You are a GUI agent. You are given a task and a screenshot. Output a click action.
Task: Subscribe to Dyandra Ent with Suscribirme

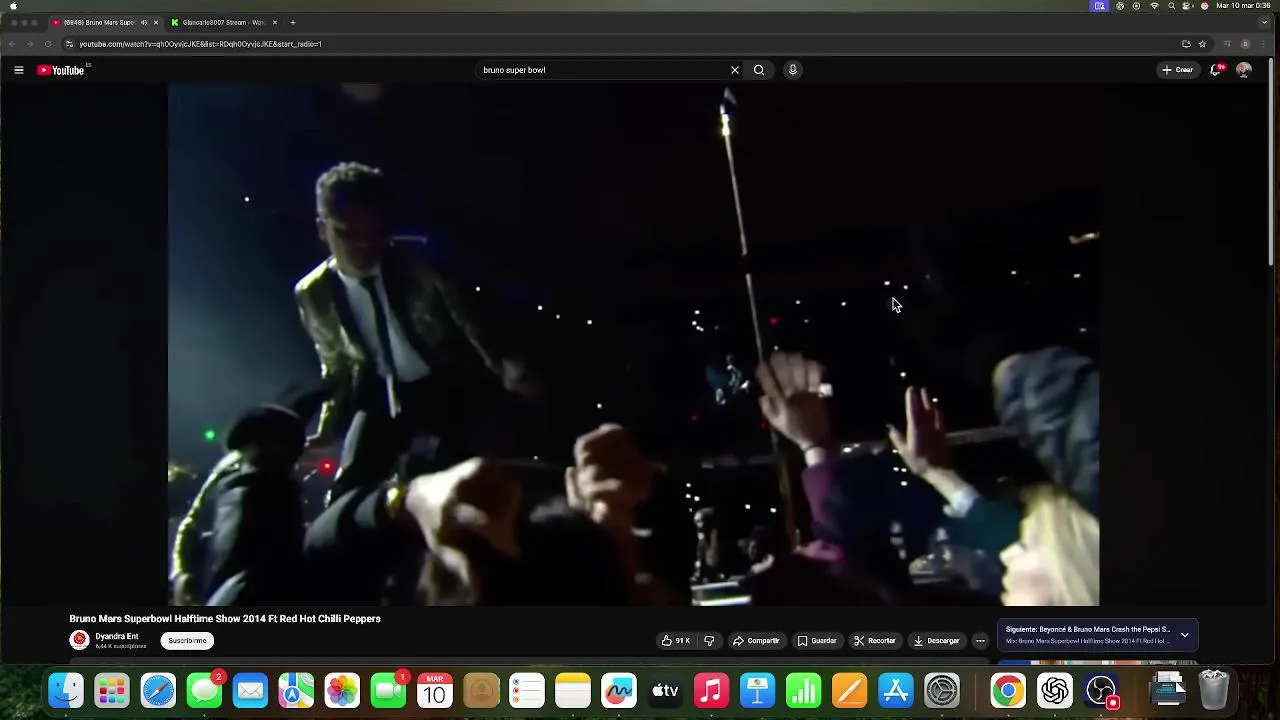(x=187, y=641)
